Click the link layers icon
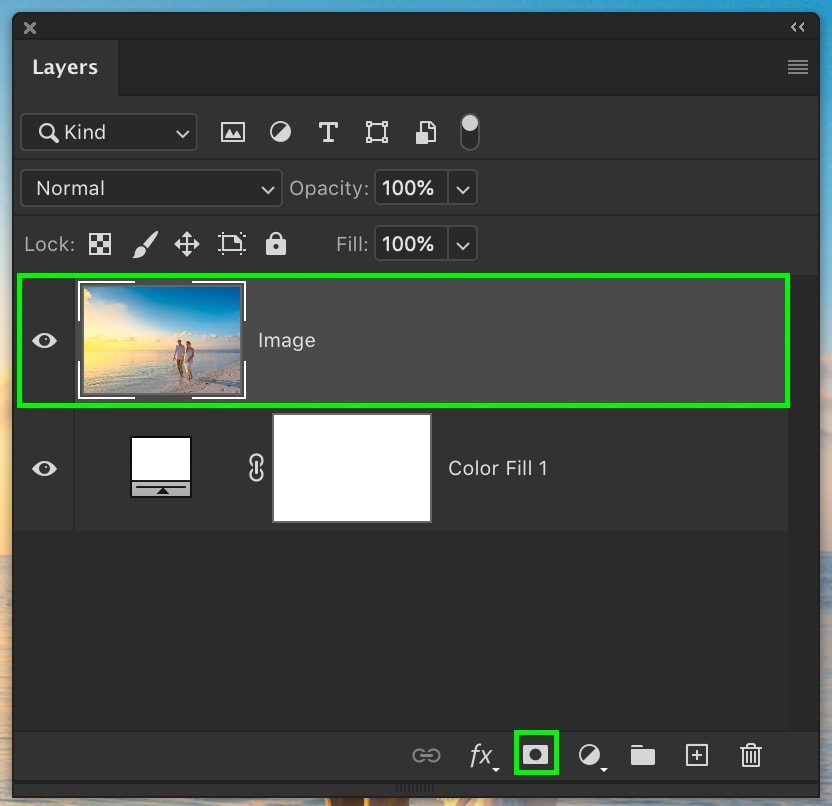832x806 pixels. pyautogui.click(x=426, y=755)
